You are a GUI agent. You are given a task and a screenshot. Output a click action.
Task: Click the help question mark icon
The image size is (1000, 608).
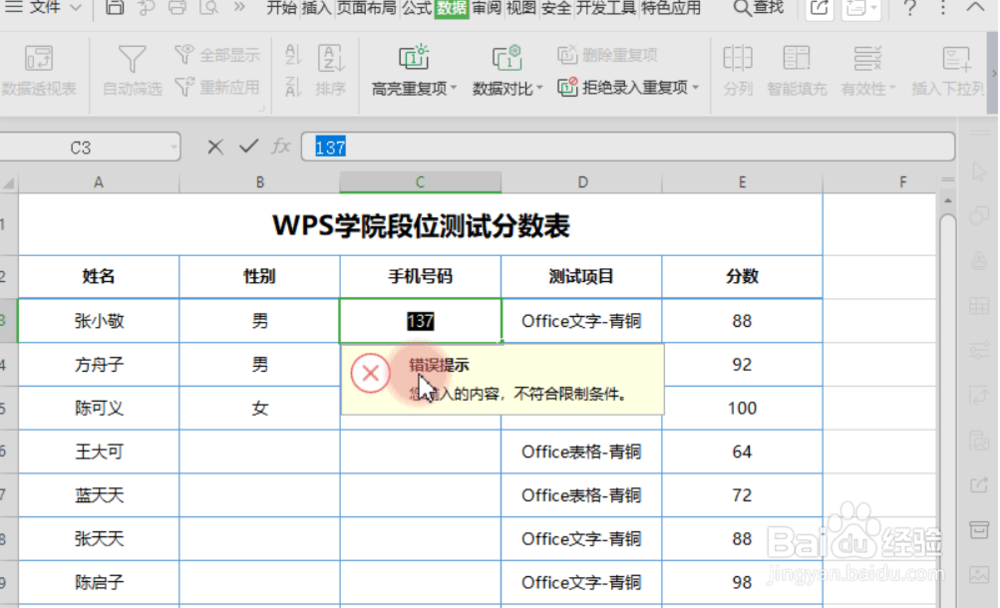910,8
